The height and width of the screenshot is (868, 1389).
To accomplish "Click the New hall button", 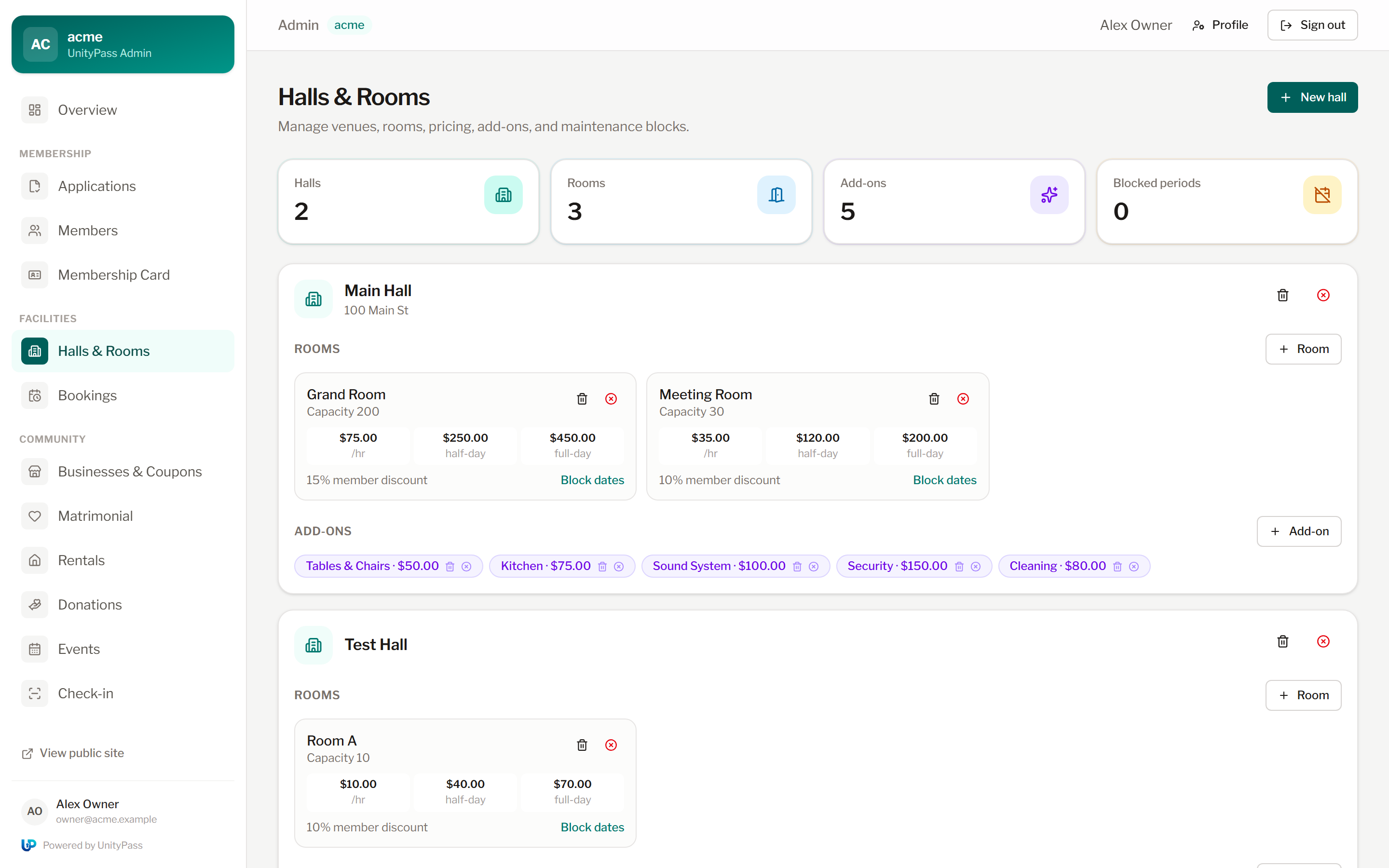I will pyautogui.click(x=1312, y=97).
